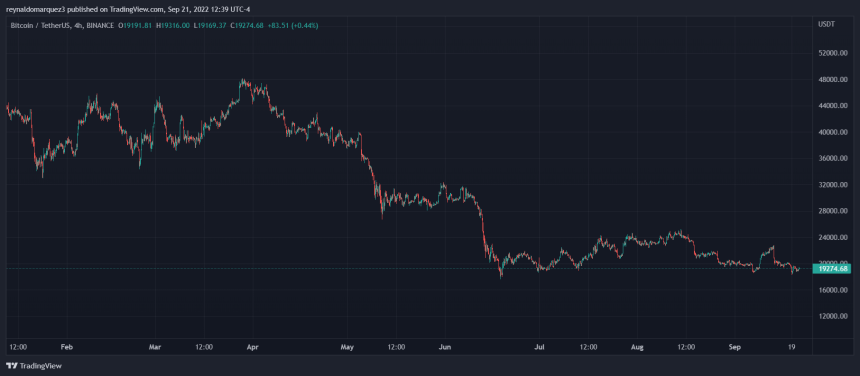Screen dimensions: 860x376
Task: Click the 24000.00 price axis label
Action: coord(832,237)
